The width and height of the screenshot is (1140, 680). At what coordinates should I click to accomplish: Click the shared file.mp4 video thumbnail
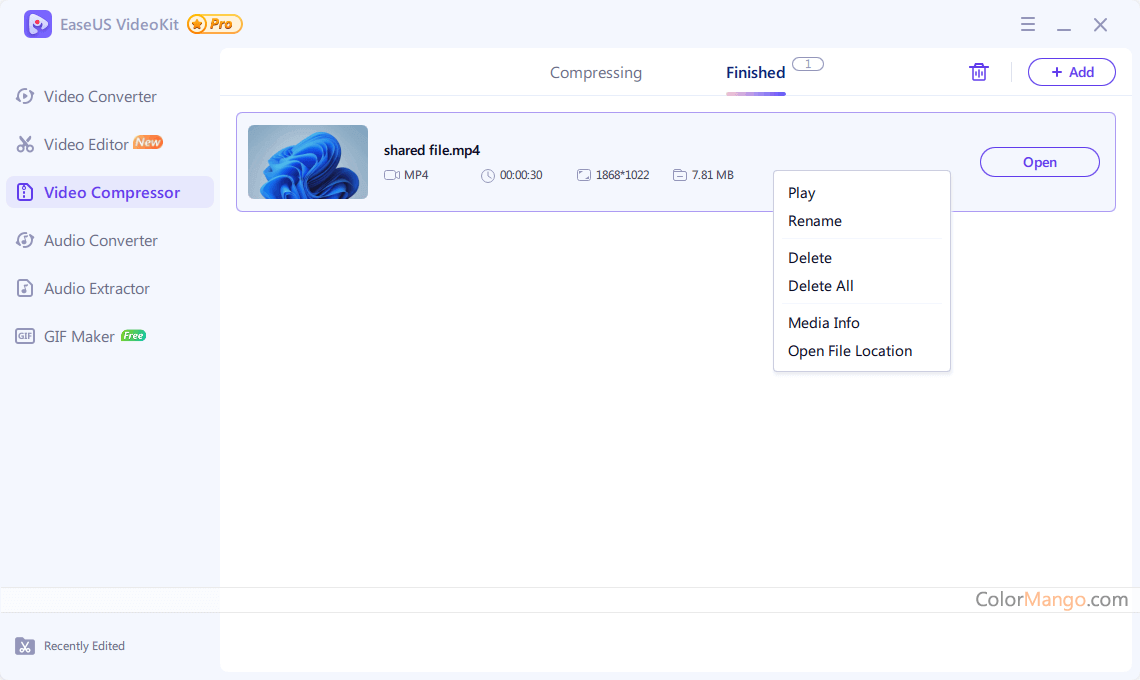tap(308, 162)
